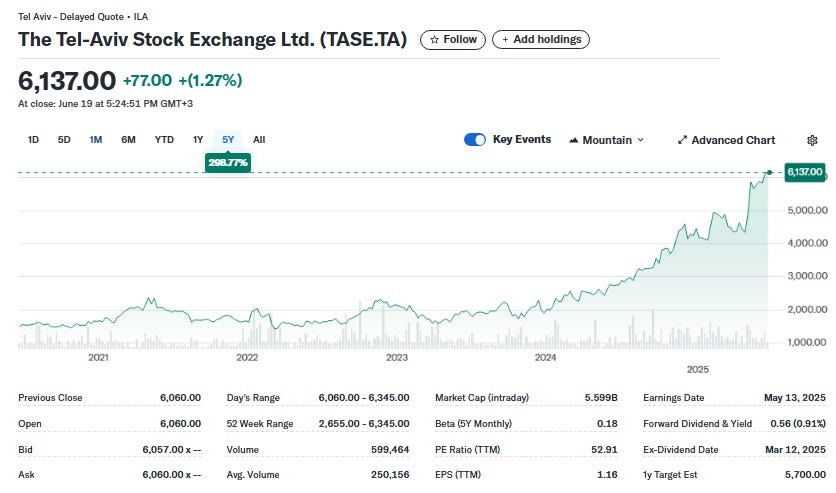The width and height of the screenshot is (836, 493).
Task: Click the May 13, 2025 earnings date
Action: pos(794,398)
